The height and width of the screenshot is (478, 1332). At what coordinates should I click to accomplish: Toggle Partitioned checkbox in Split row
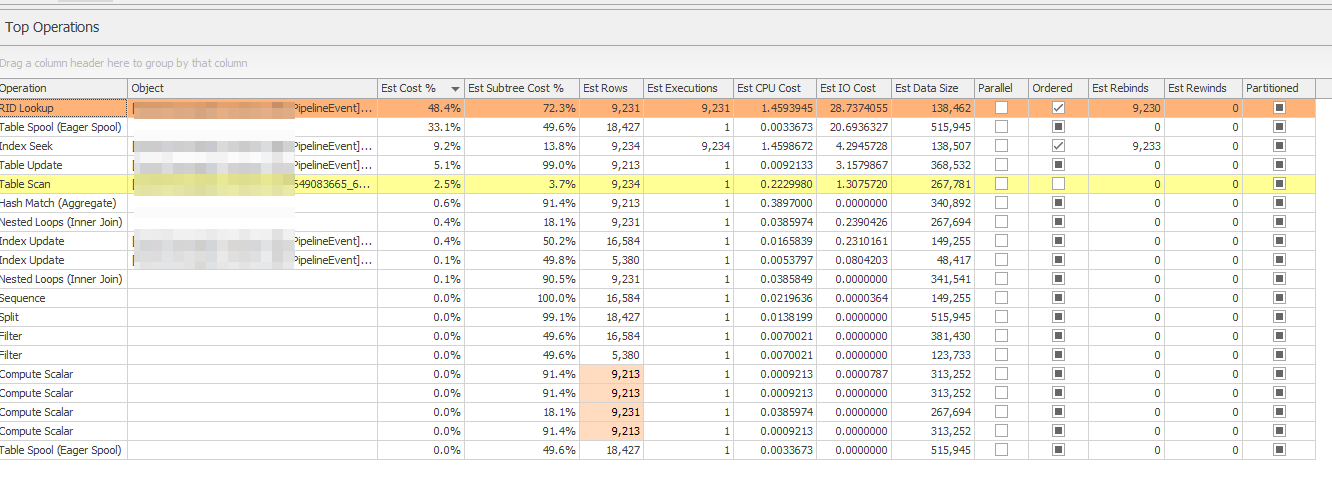pyautogui.click(x=1279, y=317)
